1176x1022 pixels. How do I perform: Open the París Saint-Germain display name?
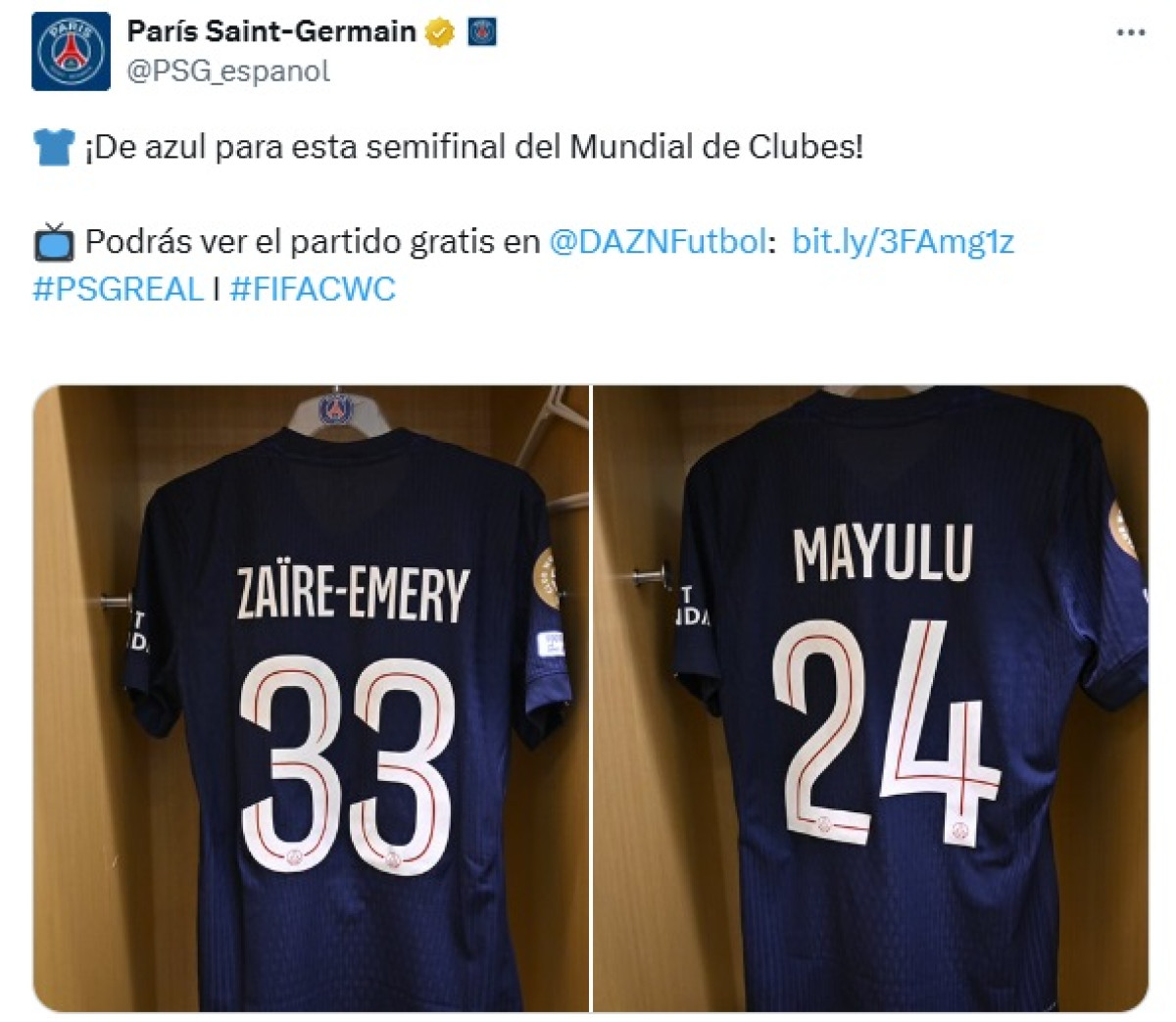(x=271, y=31)
